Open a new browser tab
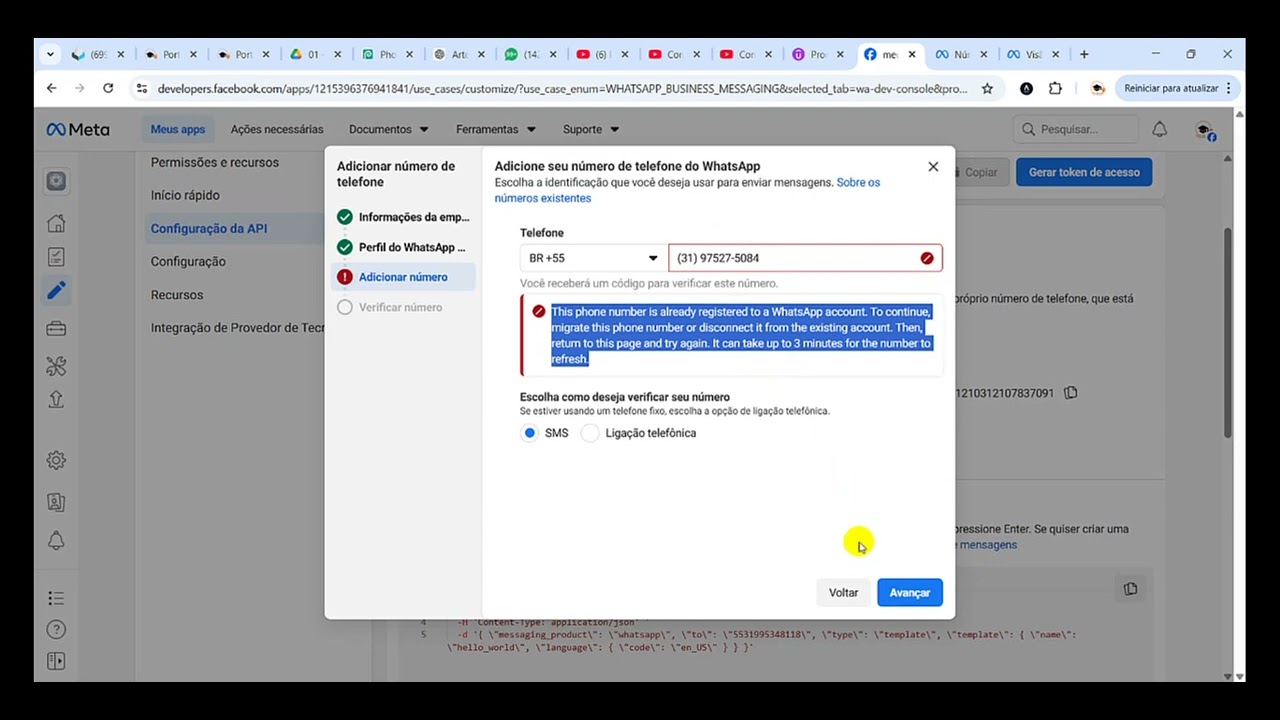Viewport: 1280px width, 720px height. tap(1084, 54)
